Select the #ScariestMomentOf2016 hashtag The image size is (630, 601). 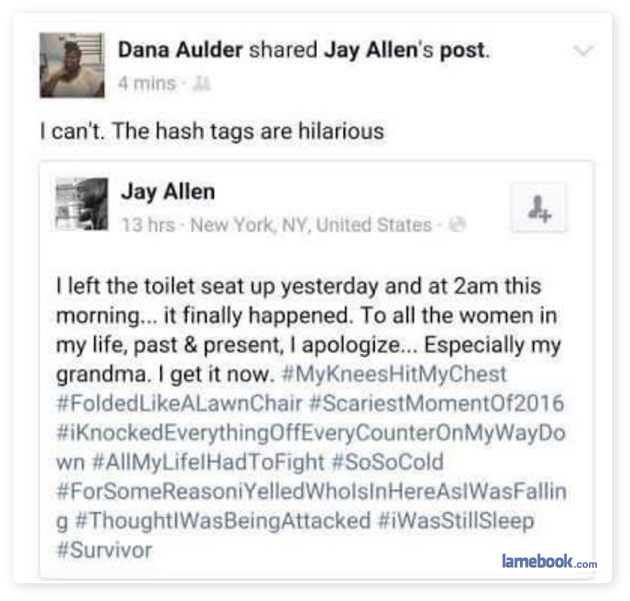click(437, 403)
